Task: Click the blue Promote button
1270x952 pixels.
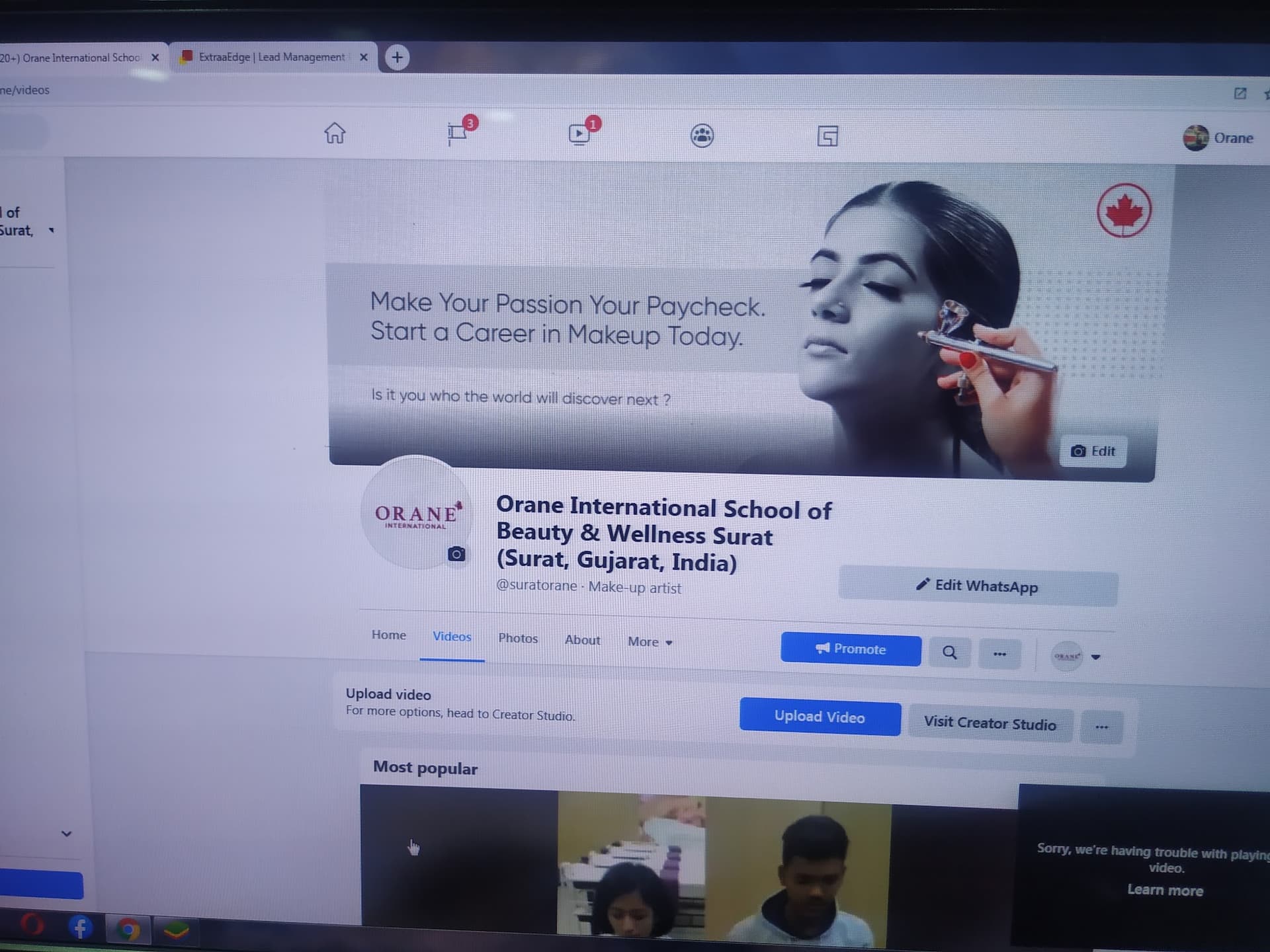Action: pyautogui.click(x=851, y=649)
